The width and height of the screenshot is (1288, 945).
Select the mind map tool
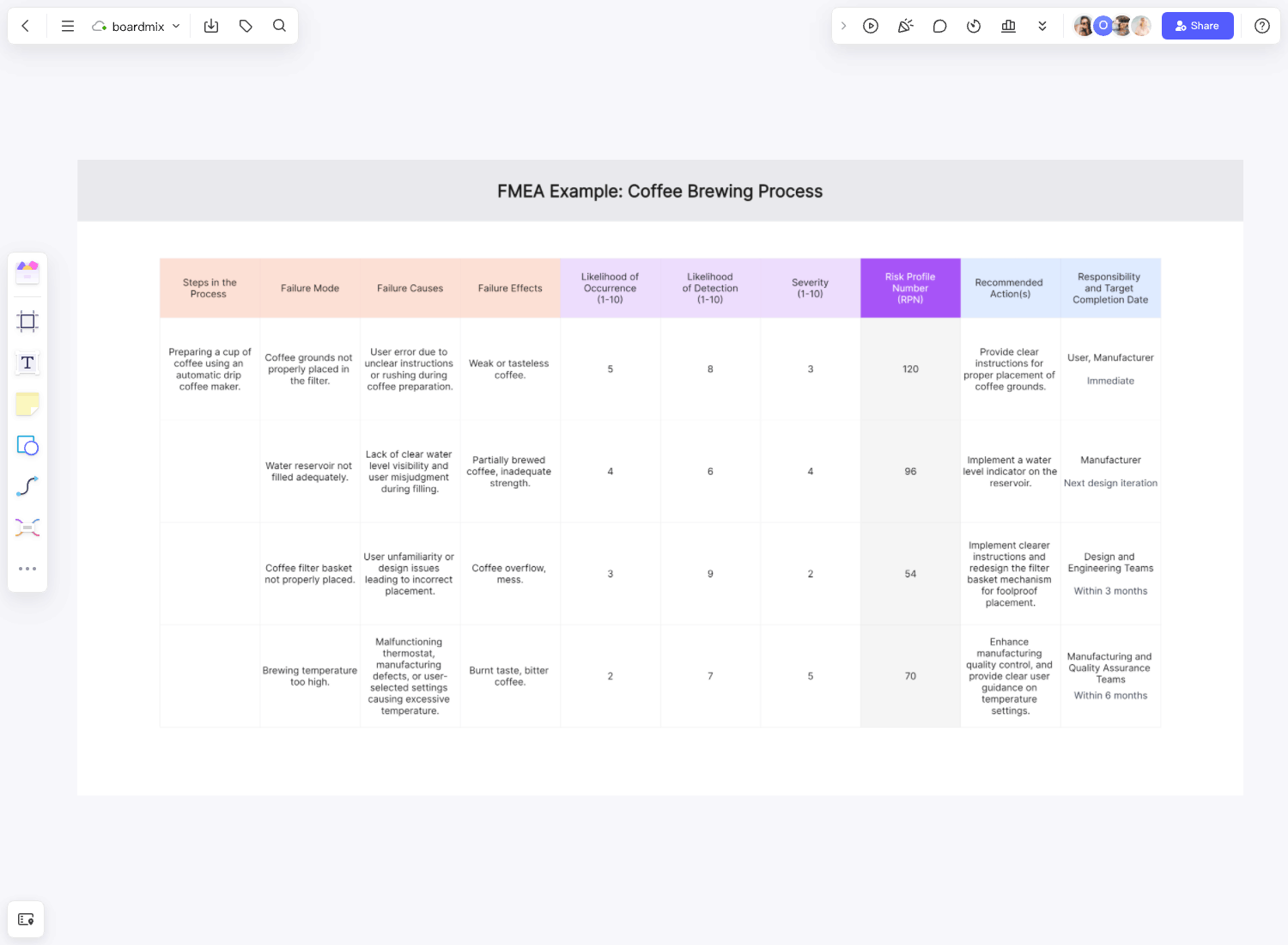tap(27, 527)
